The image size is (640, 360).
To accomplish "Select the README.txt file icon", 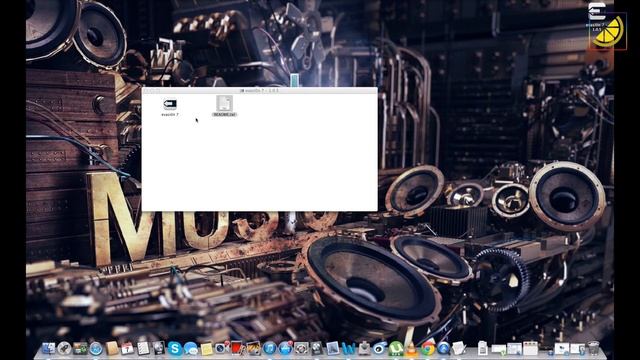I will [x=224, y=103].
